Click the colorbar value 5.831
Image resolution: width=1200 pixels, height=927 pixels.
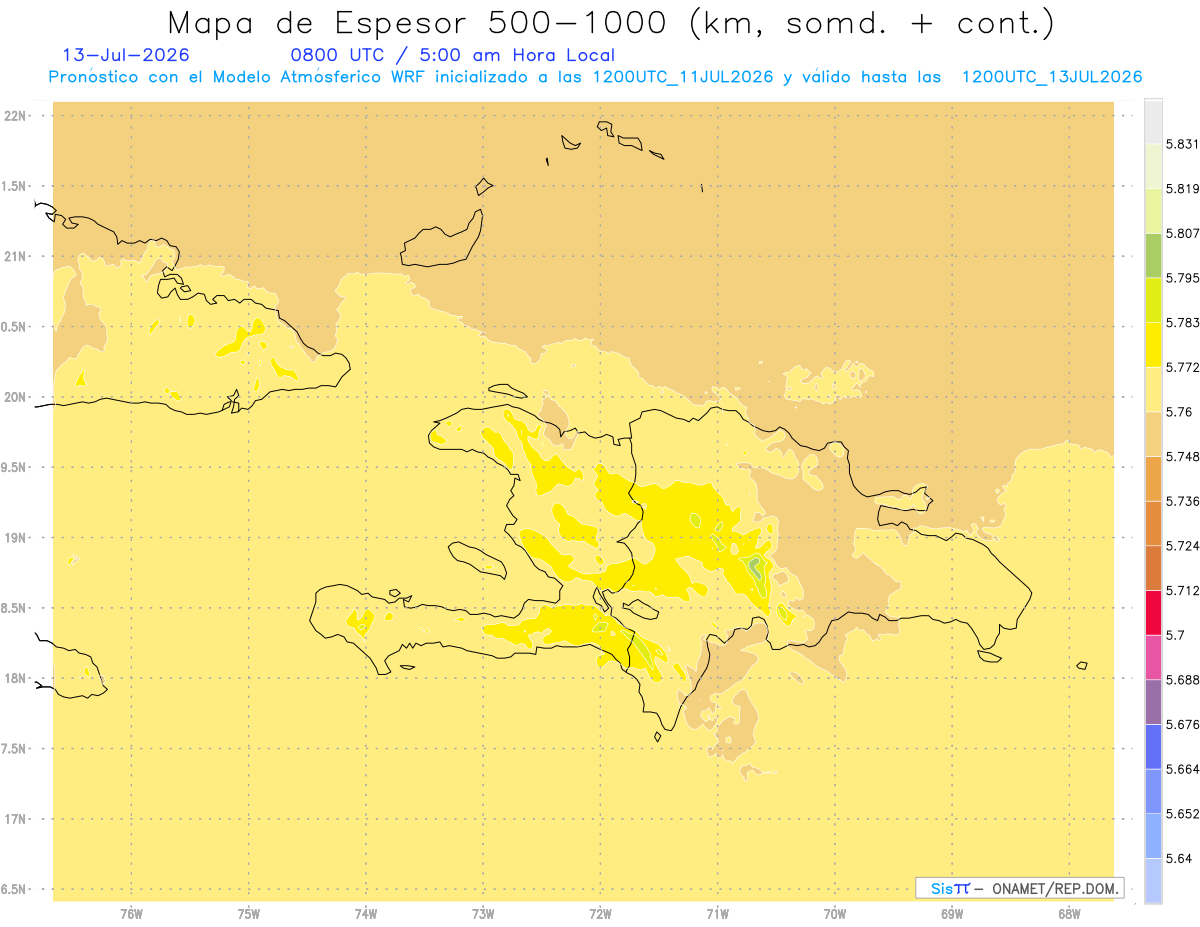point(1183,144)
